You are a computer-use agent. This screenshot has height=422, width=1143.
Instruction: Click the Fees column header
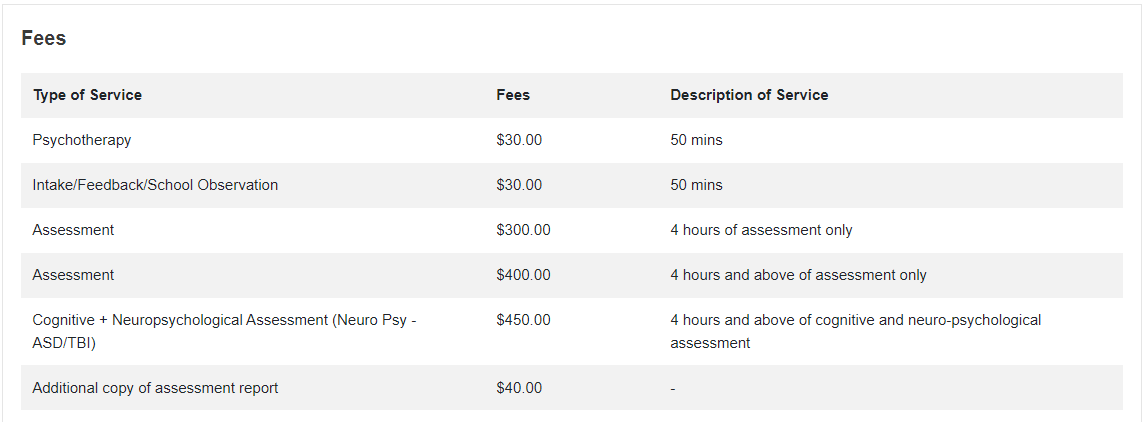click(x=513, y=95)
